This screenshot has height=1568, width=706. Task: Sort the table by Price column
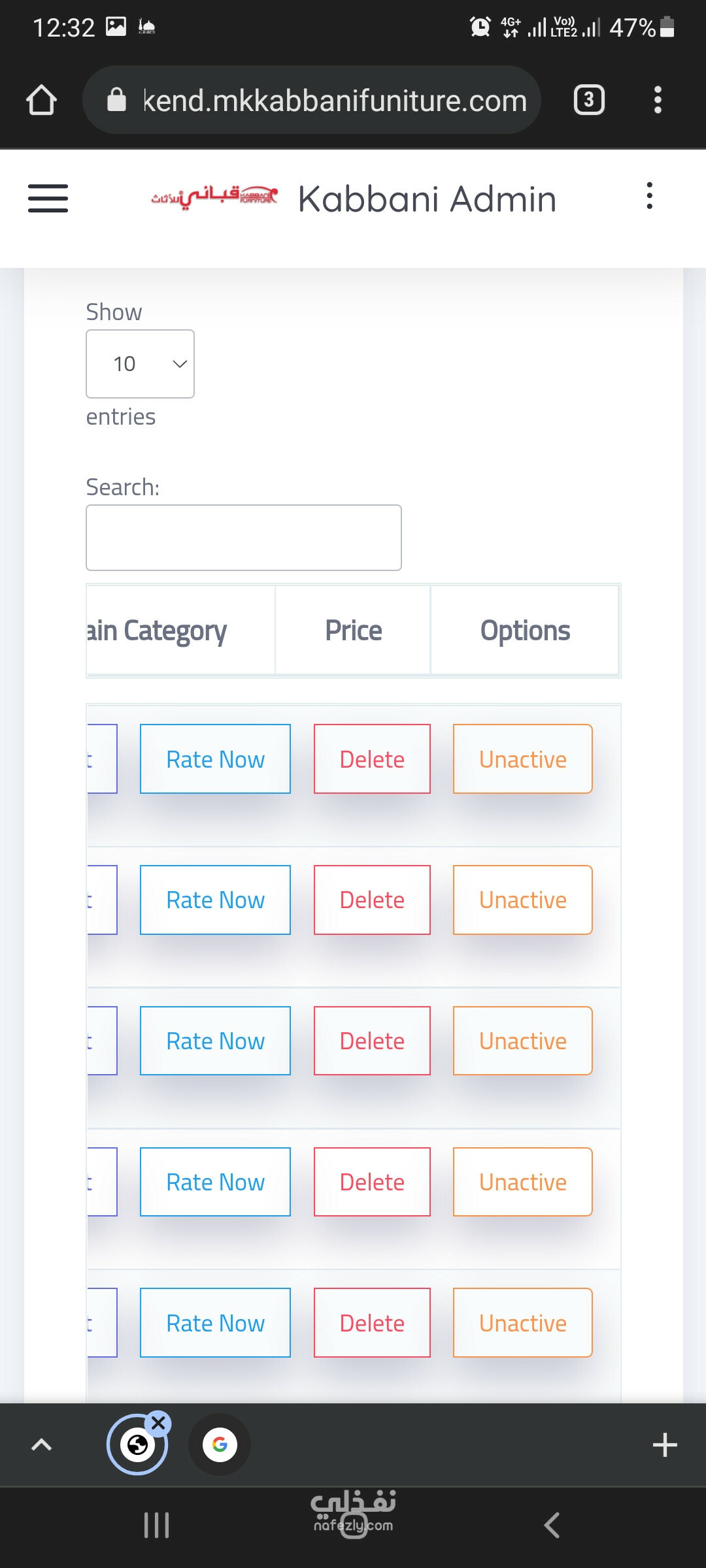tap(353, 630)
